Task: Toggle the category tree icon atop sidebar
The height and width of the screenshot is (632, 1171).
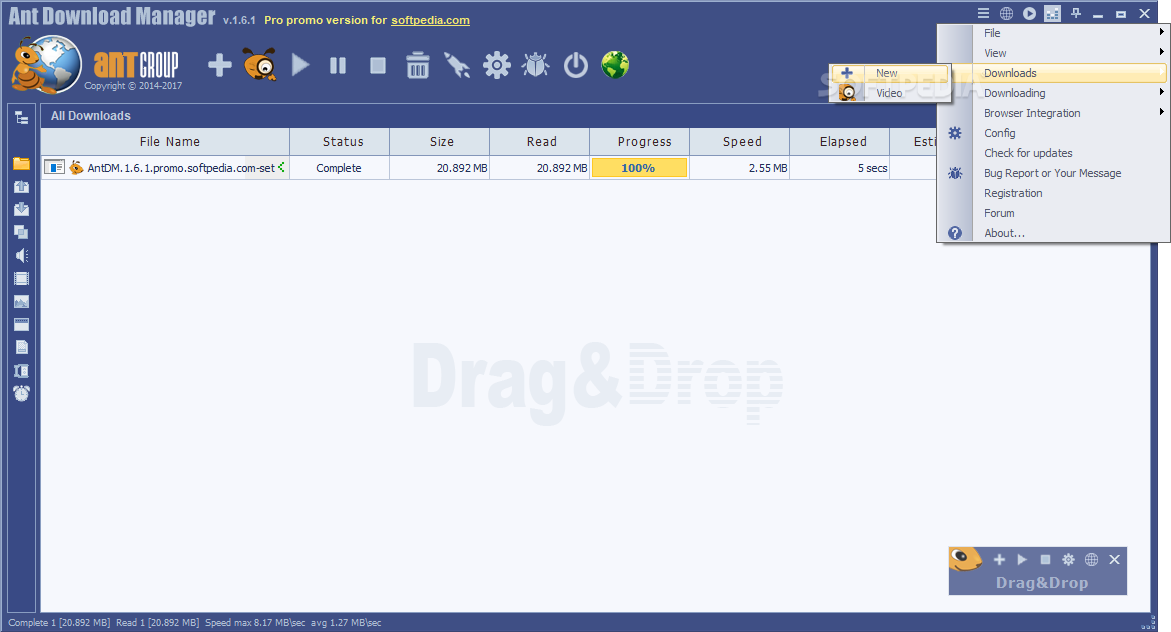Action: [x=22, y=117]
